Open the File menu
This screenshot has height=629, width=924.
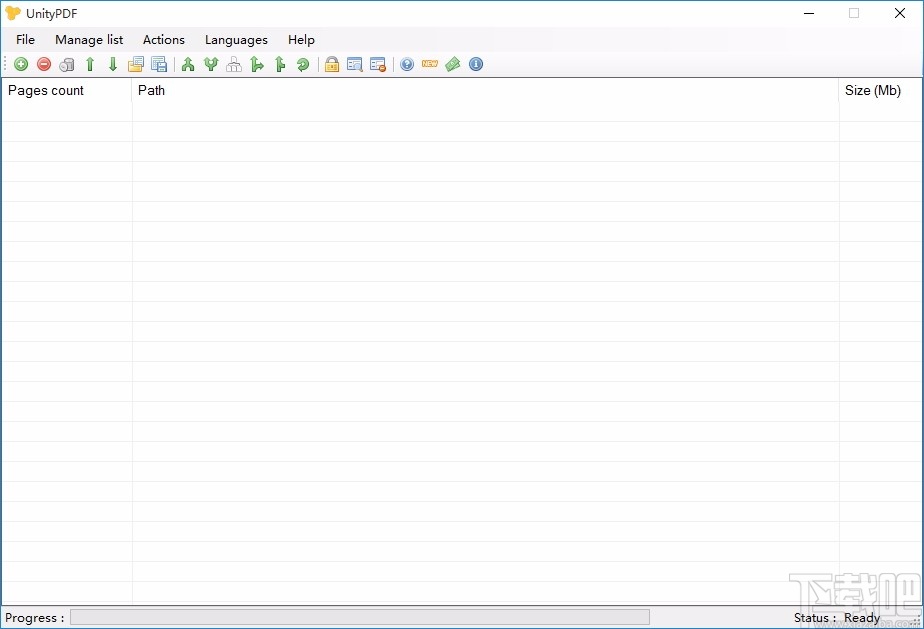pos(25,40)
